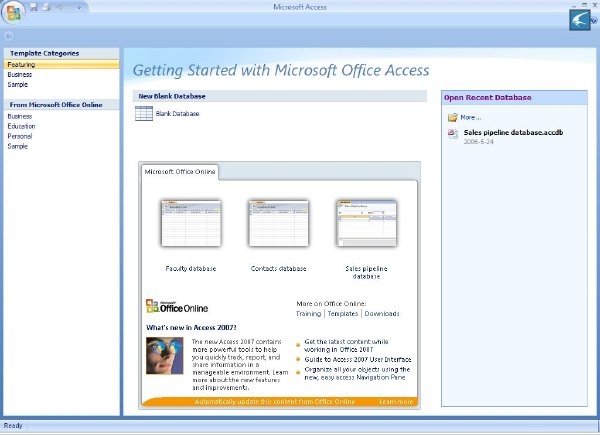Click the Office Online logo
Screen dimensions: 600x435
[x=177, y=306]
